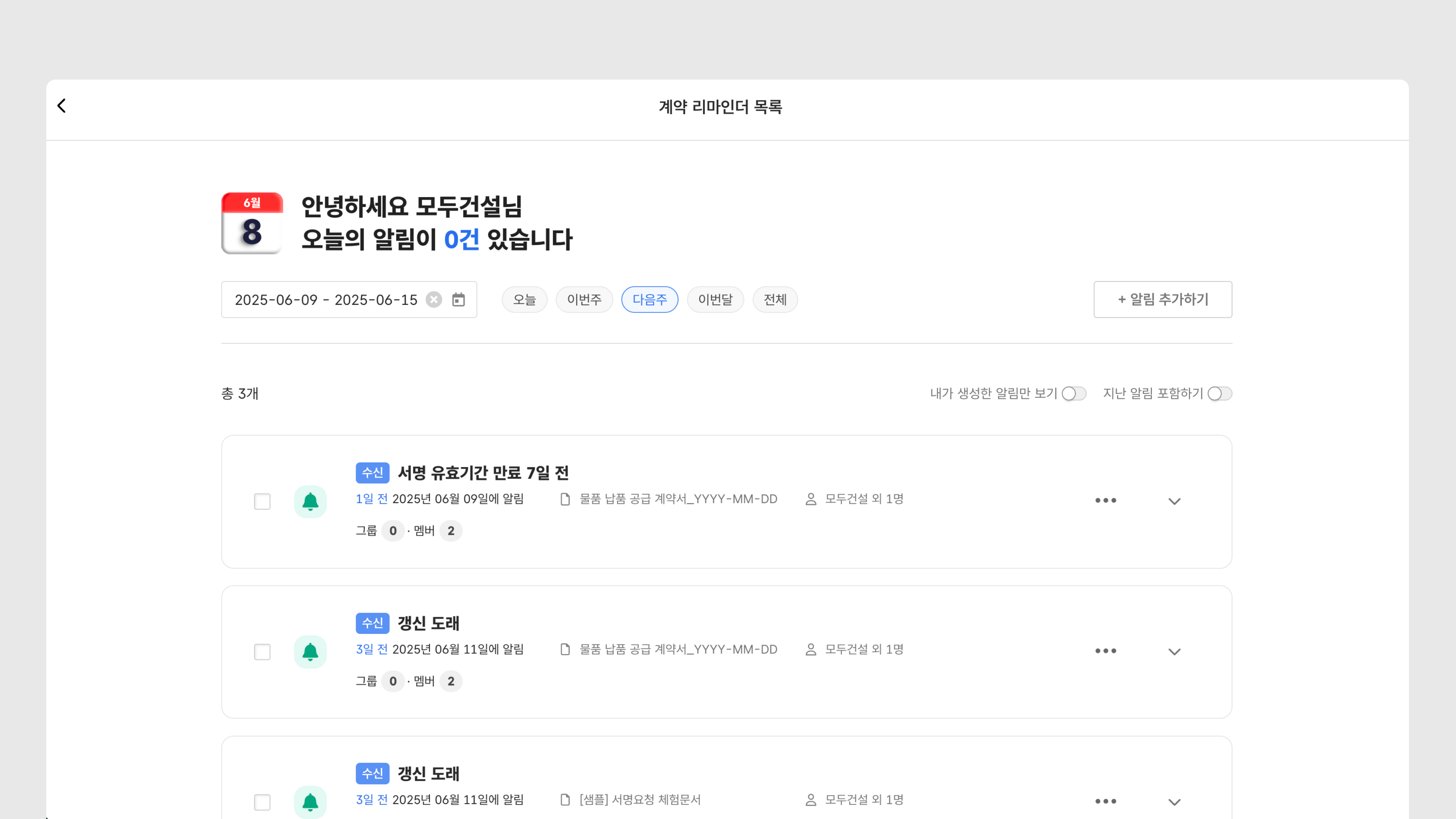This screenshot has height=819, width=1456.
Task: Open three-dot menu for 06월 11일 물품 납품 alert
Action: (x=1106, y=651)
